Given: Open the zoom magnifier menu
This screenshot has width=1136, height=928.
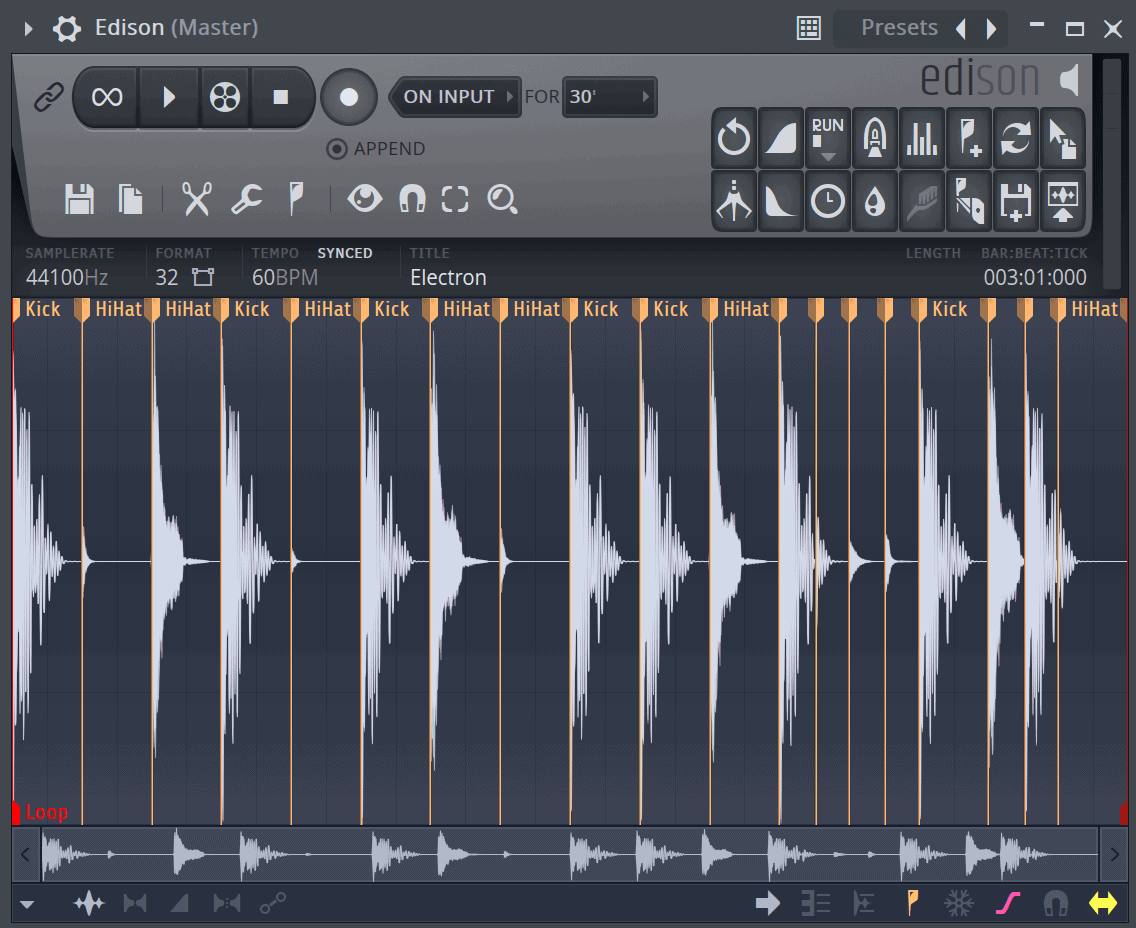Looking at the screenshot, I should (x=502, y=199).
